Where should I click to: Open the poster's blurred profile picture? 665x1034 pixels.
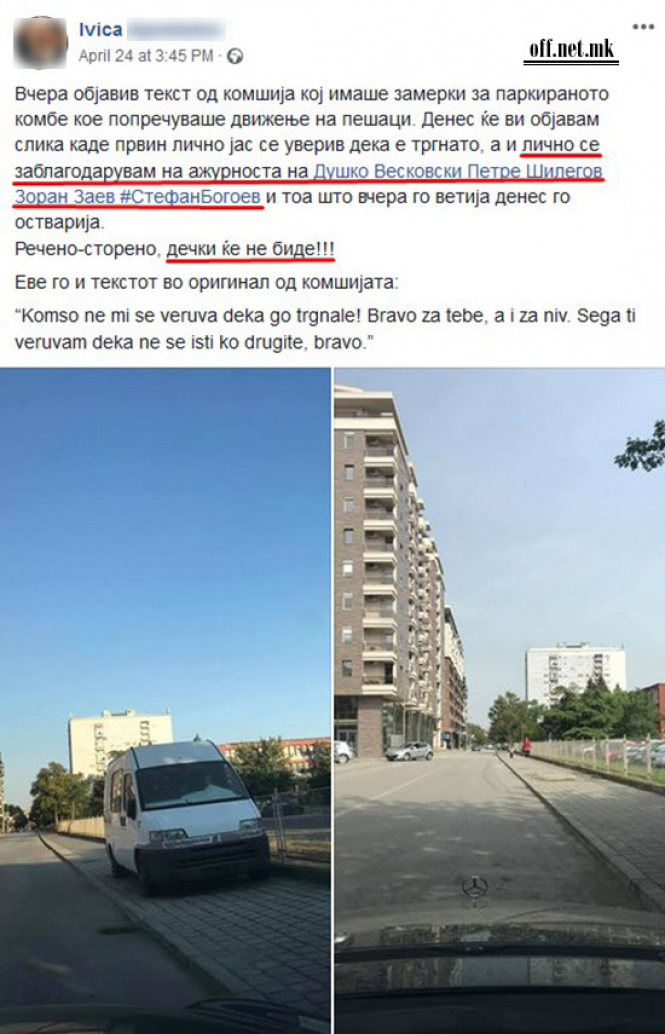coord(40,42)
